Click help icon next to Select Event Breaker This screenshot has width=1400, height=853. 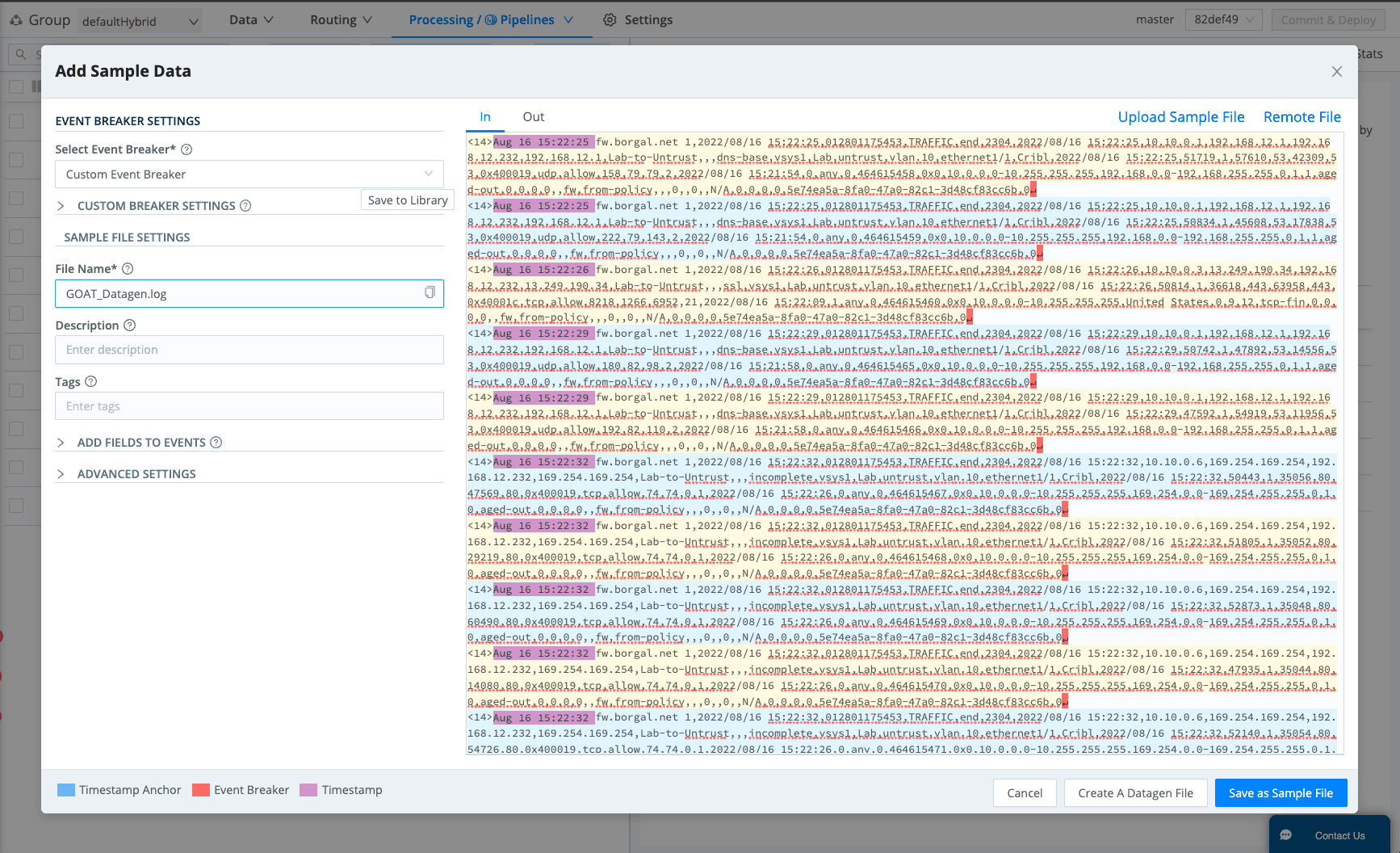[x=187, y=149]
